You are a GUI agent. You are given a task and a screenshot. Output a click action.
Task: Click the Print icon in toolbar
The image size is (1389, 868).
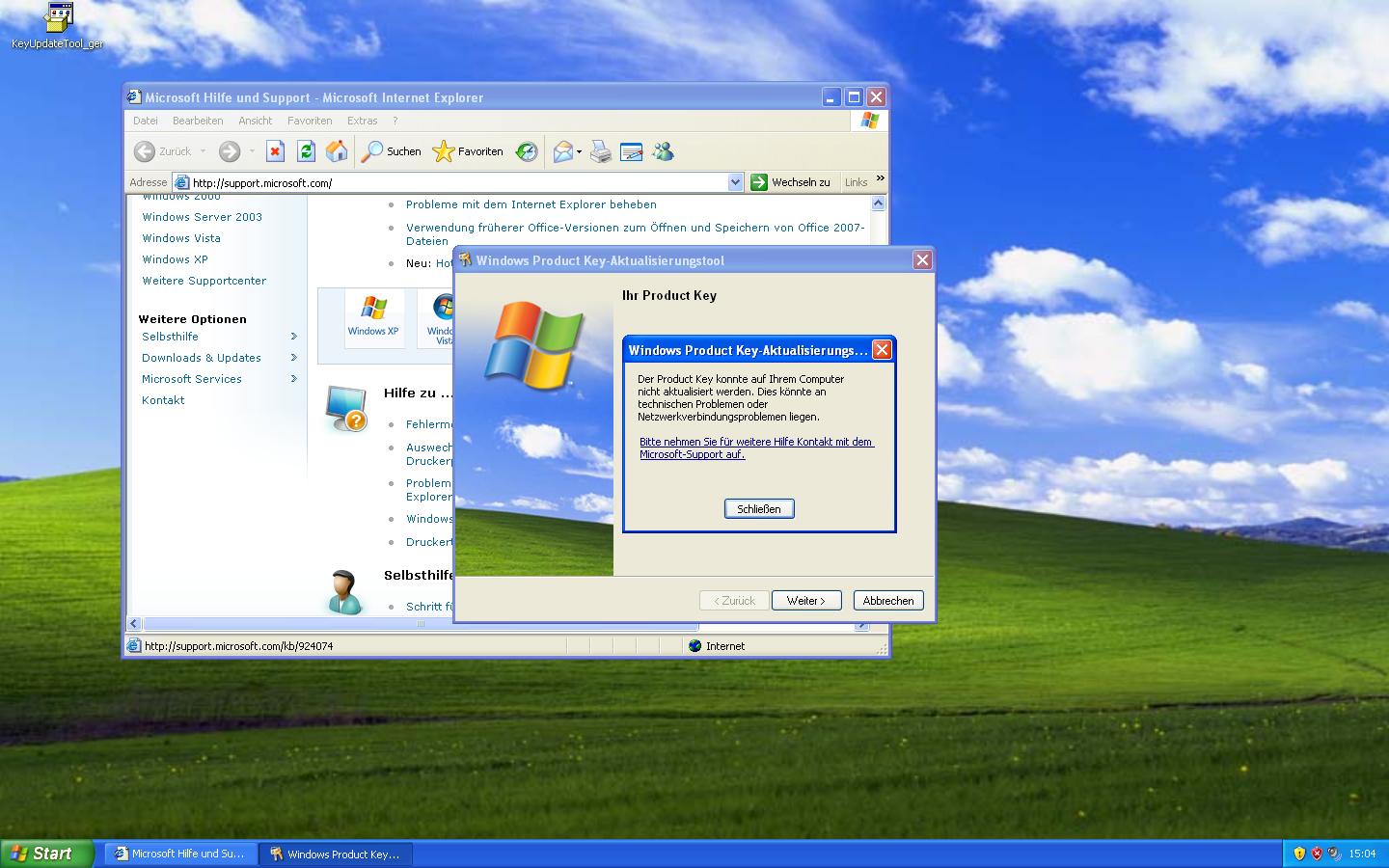pos(600,151)
